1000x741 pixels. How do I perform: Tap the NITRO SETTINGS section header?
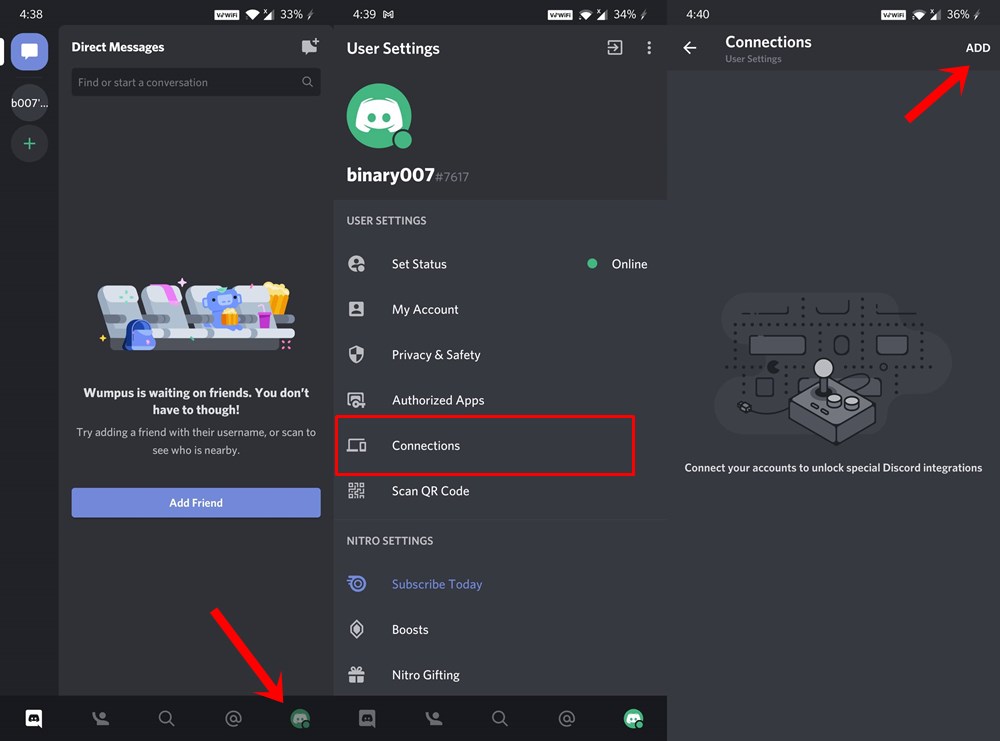pos(390,541)
